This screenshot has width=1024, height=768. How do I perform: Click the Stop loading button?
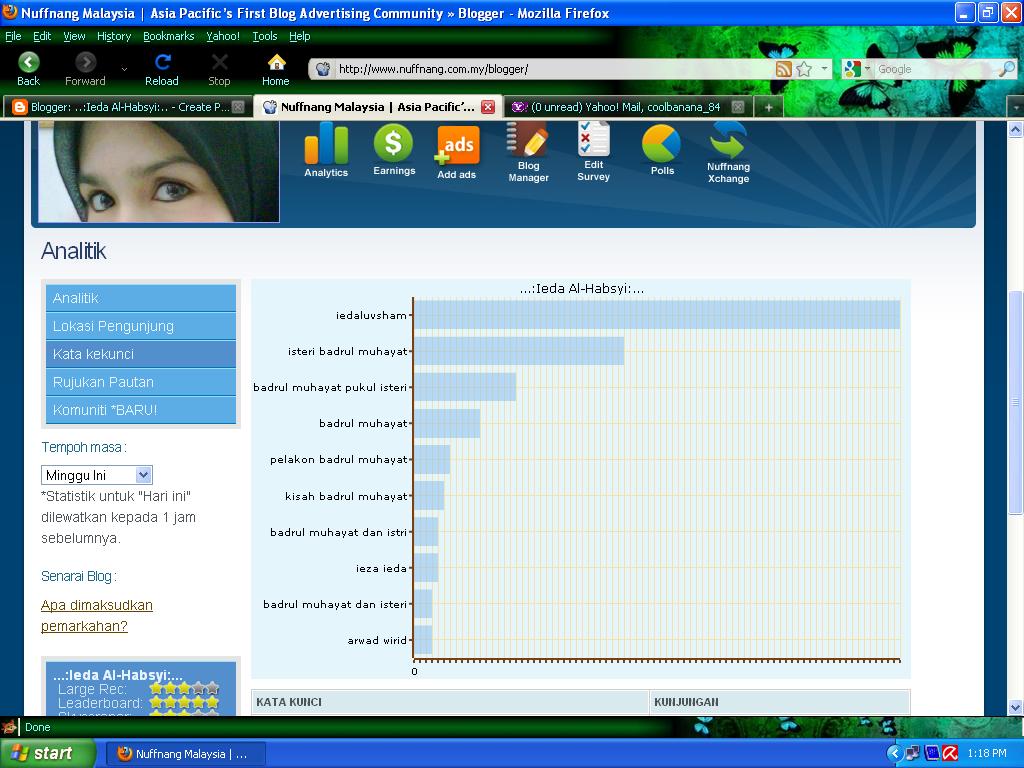pyautogui.click(x=219, y=69)
